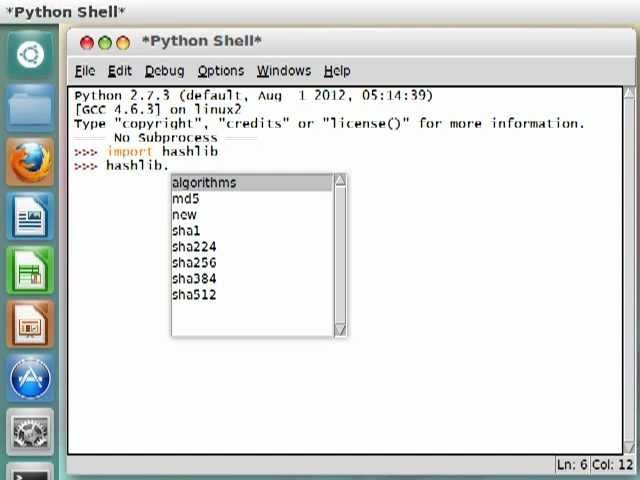
Task: Open the Windows menu
Action: point(283,71)
